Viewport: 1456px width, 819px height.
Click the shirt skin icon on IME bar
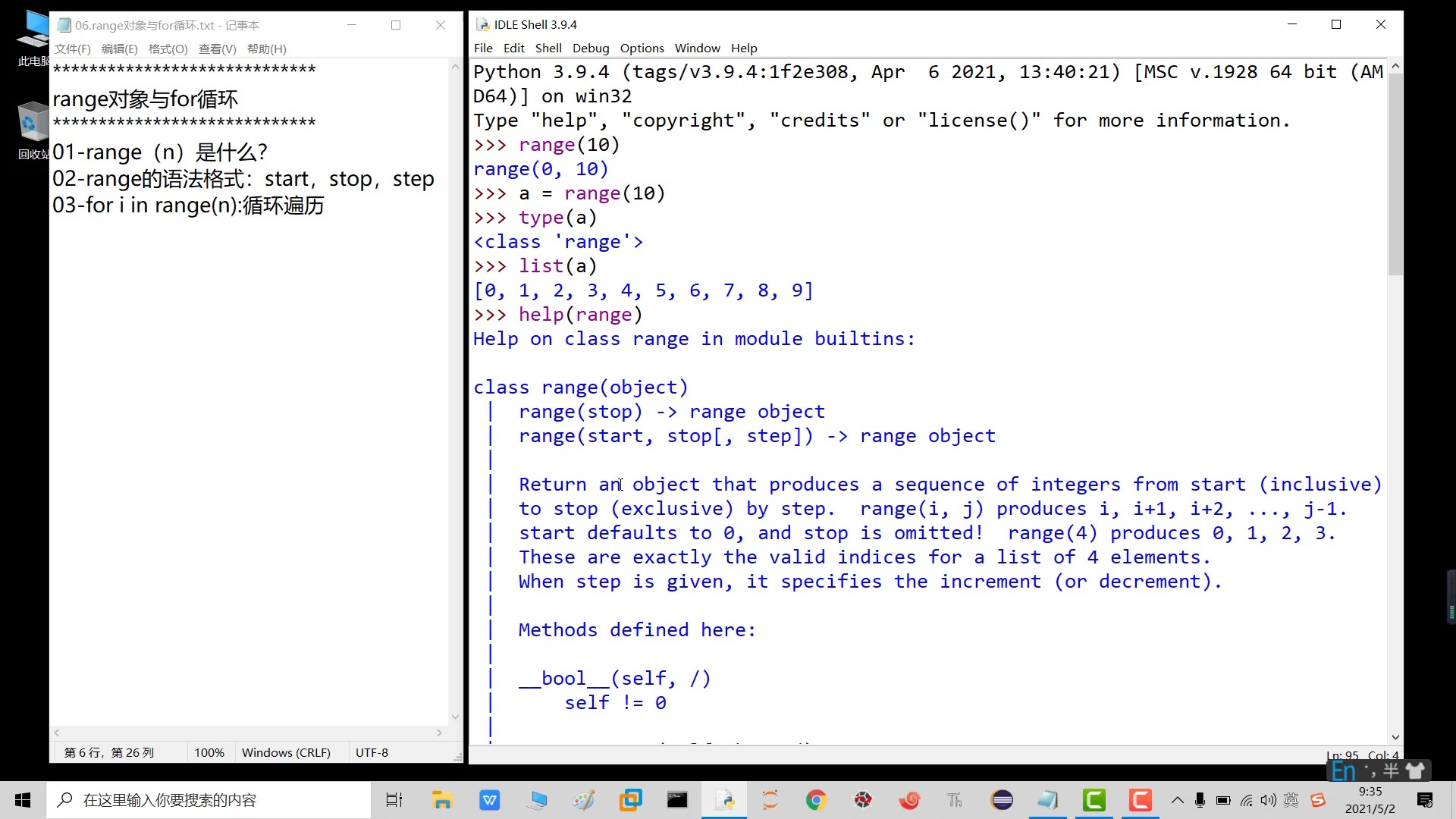[x=1415, y=771]
